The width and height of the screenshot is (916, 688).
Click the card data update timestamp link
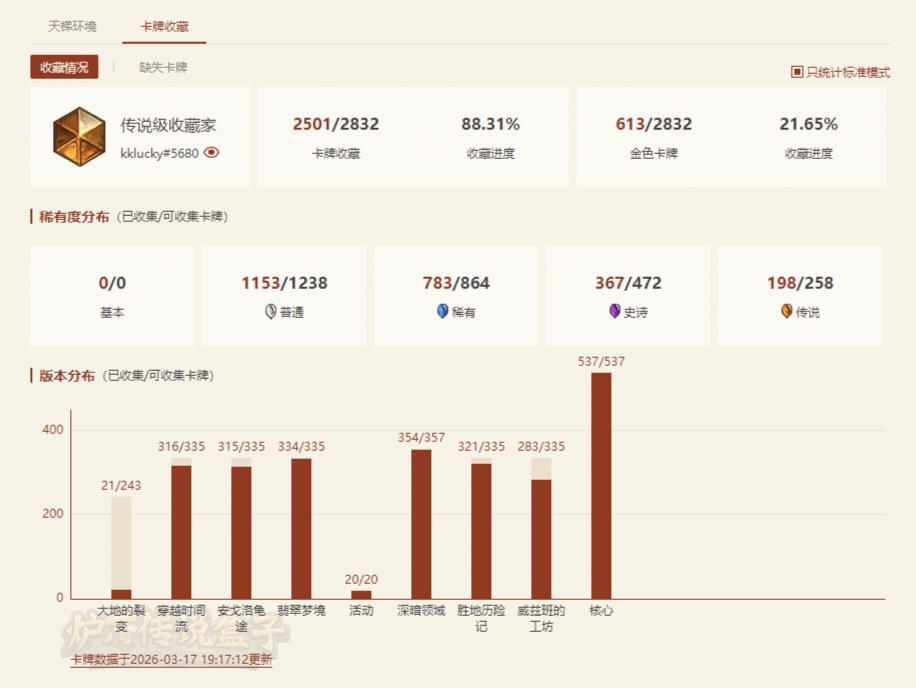(171, 660)
